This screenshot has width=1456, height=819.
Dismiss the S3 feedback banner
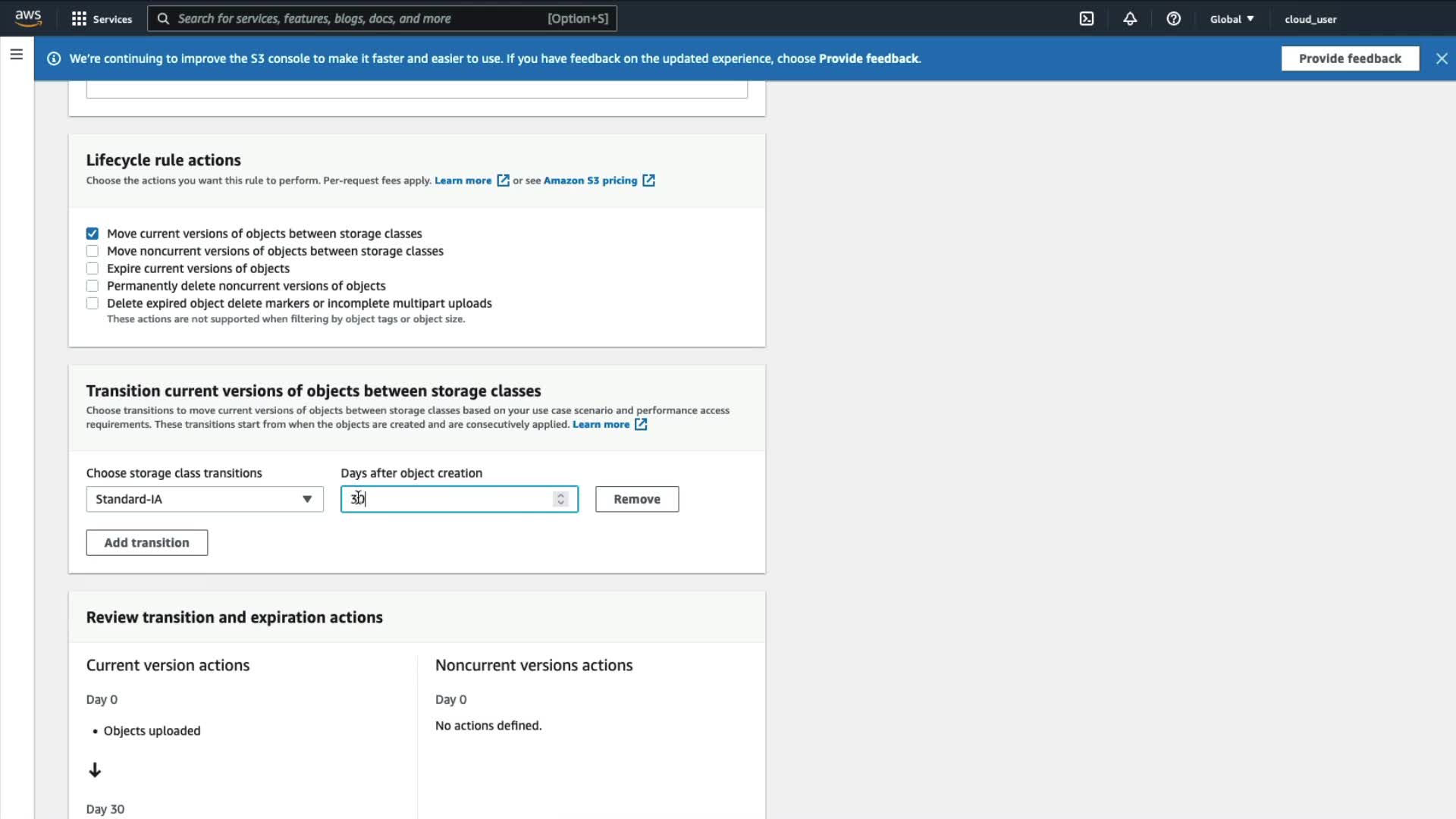(x=1442, y=58)
